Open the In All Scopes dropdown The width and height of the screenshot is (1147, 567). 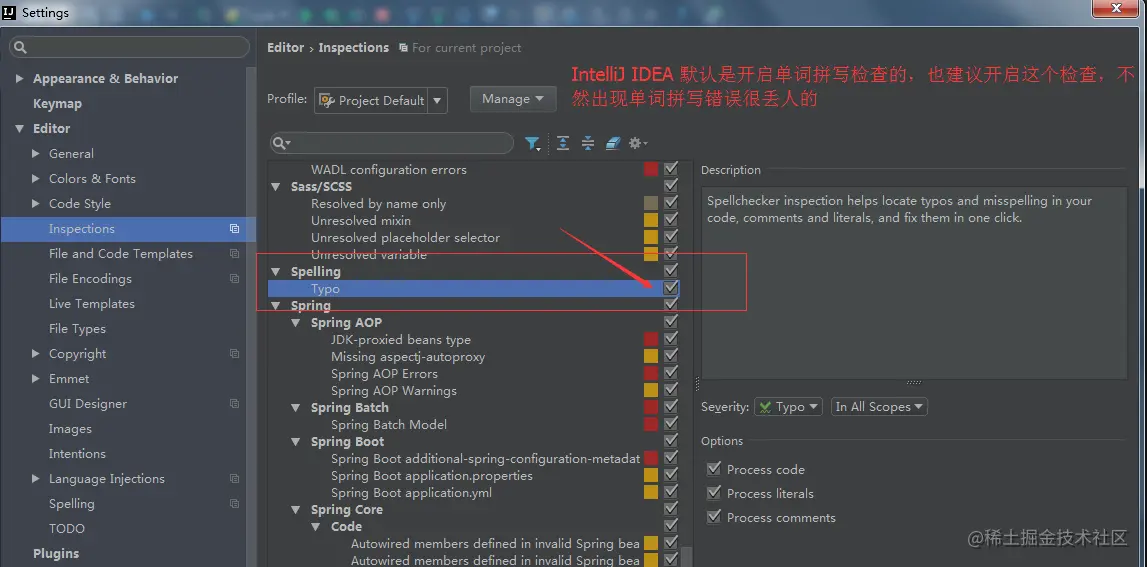coord(879,407)
